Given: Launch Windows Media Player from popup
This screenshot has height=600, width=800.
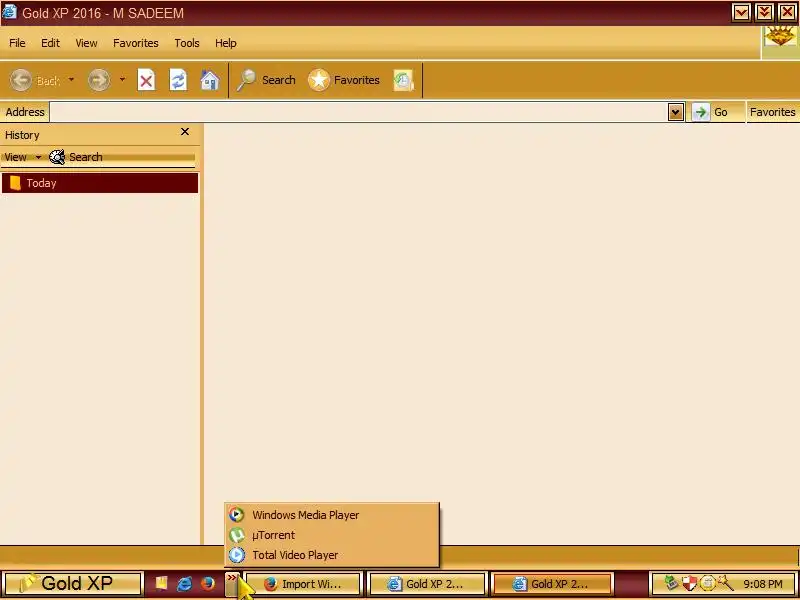Looking at the screenshot, I should point(332,515).
